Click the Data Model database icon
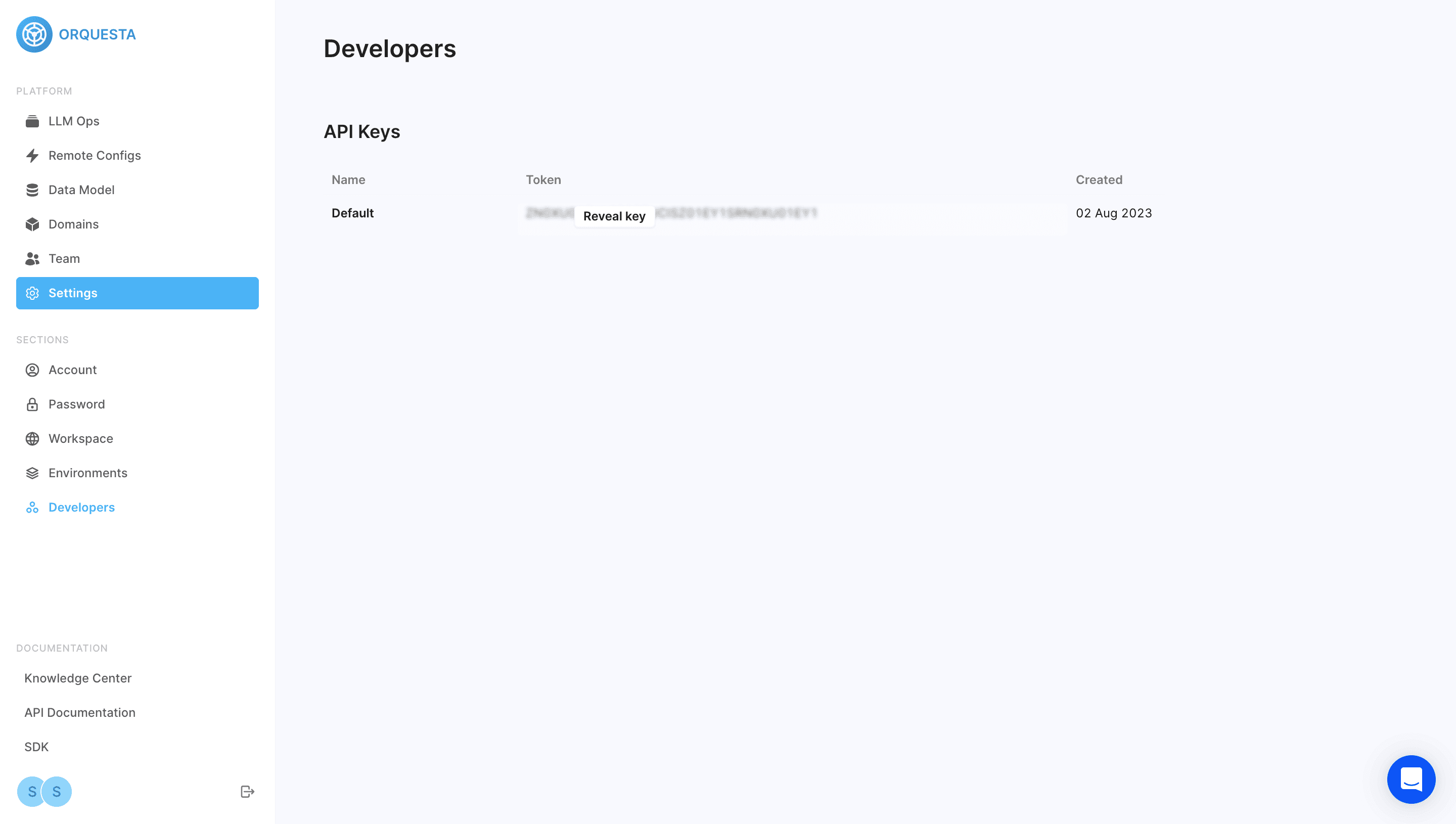 point(32,190)
